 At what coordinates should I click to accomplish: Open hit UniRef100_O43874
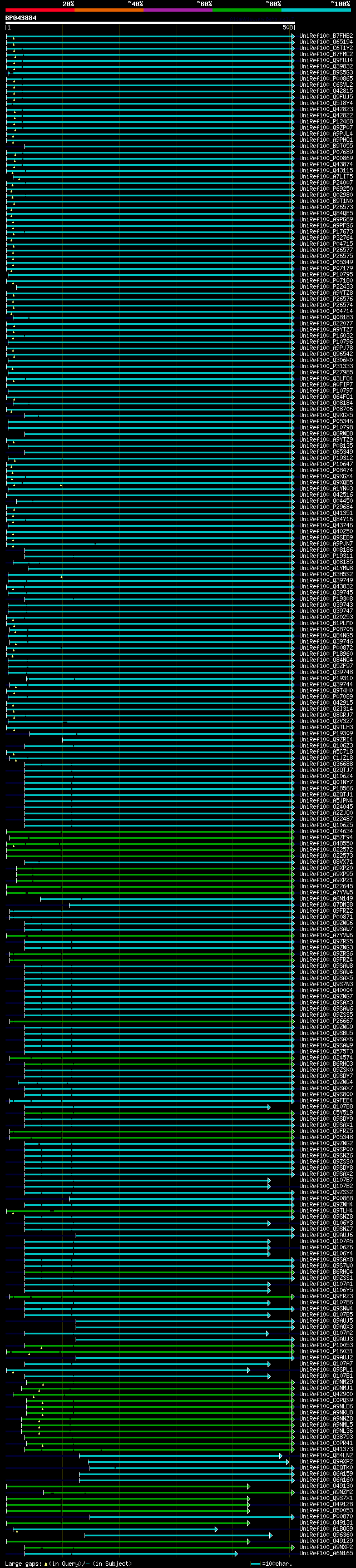pos(325,164)
